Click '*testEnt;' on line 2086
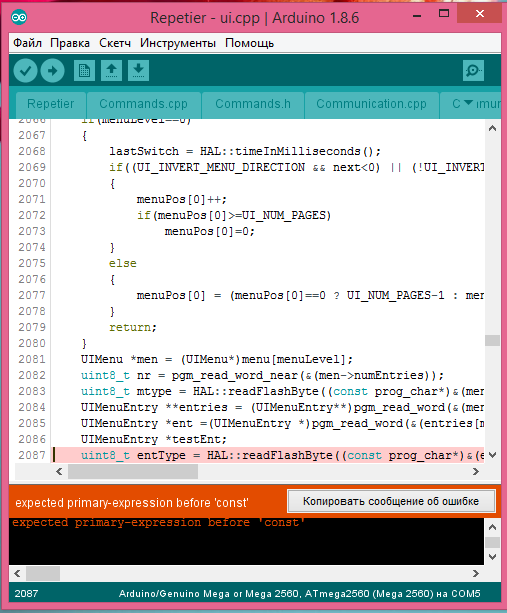The height and width of the screenshot is (613, 507). click(196, 440)
